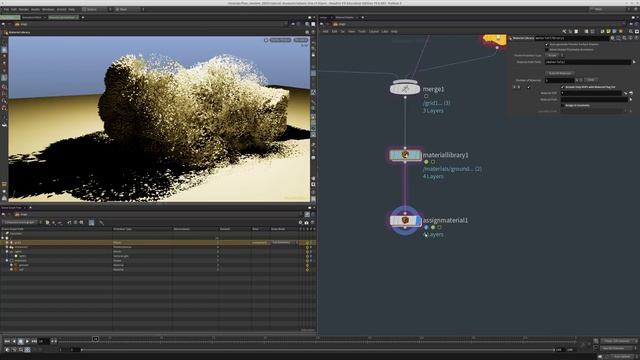Collapse the root slash row in scene graph

pyautogui.click(x=2, y=238)
